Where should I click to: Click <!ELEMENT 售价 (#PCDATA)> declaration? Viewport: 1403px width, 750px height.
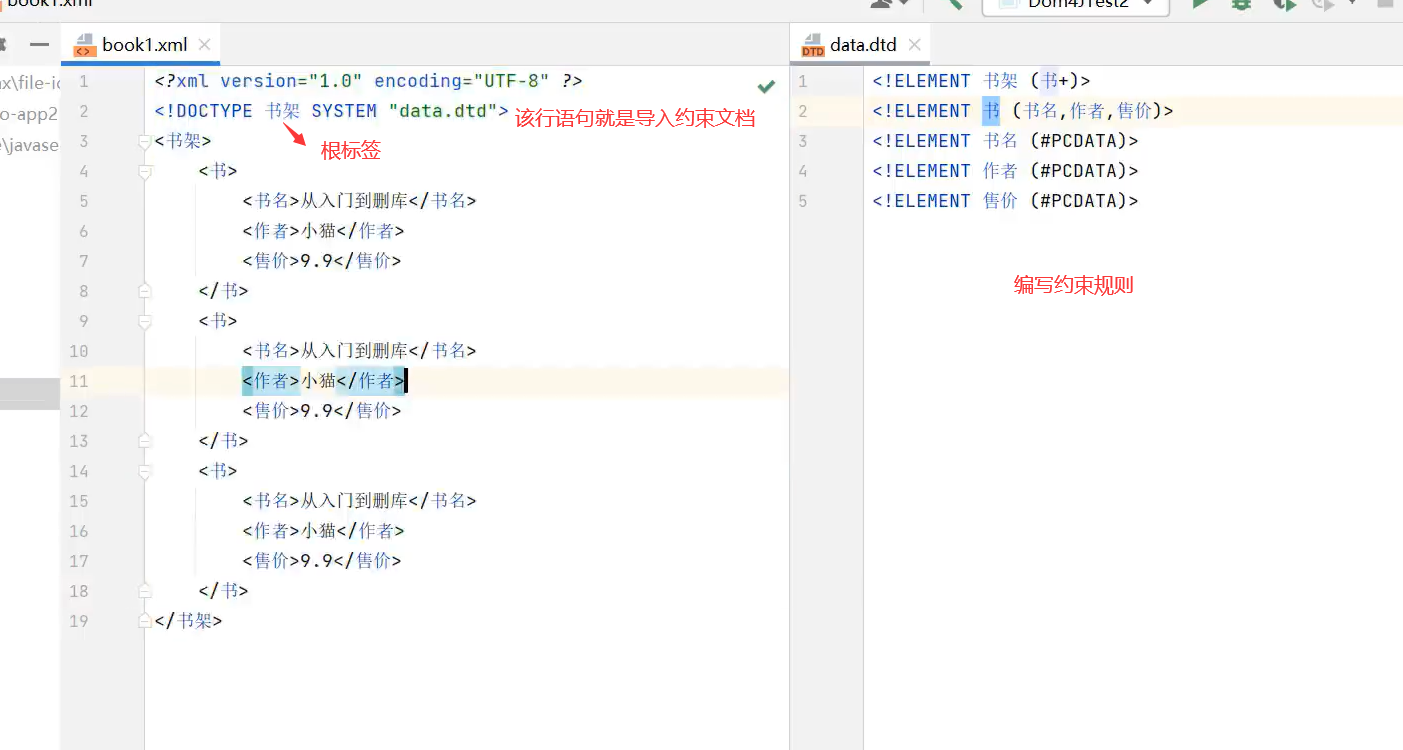pyautogui.click(x=1005, y=201)
